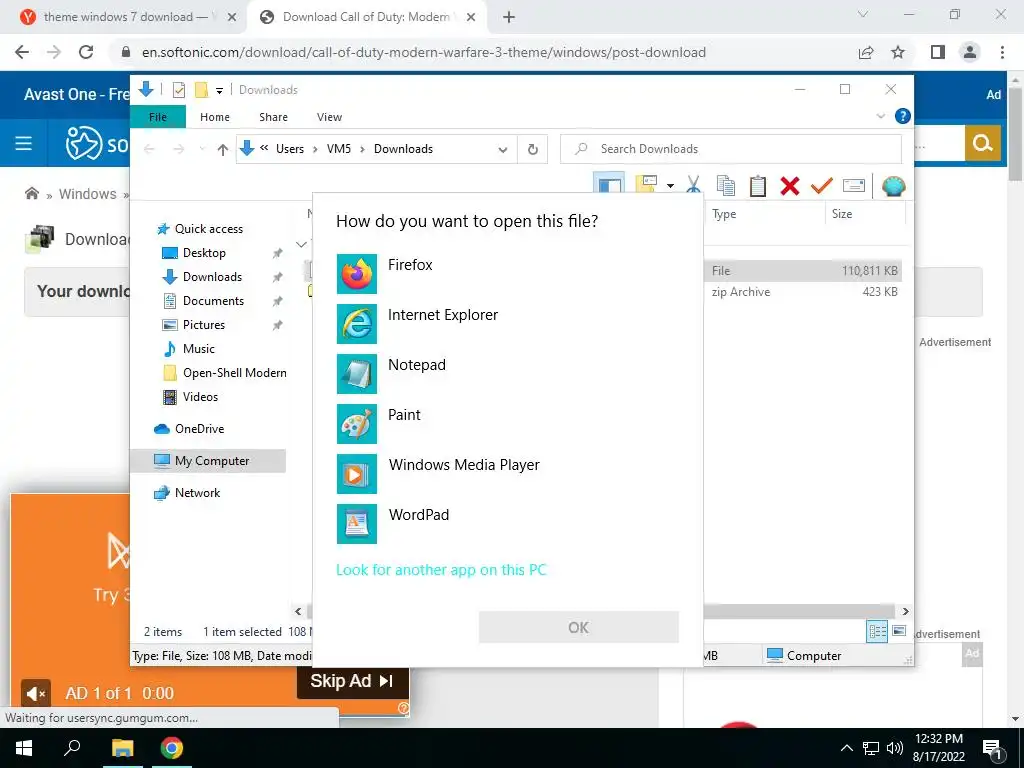Screen dimensions: 1024x768
Task: Click Softonic orange search button
Action: 982,143
